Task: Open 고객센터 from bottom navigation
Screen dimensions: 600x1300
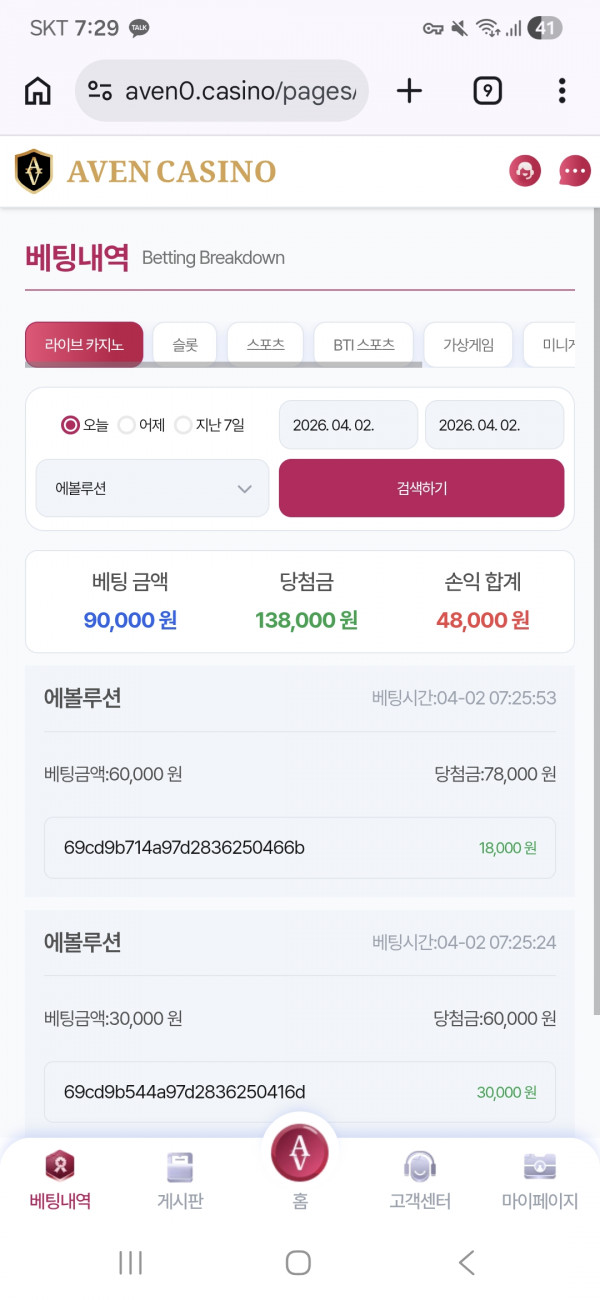Action: tap(419, 1177)
